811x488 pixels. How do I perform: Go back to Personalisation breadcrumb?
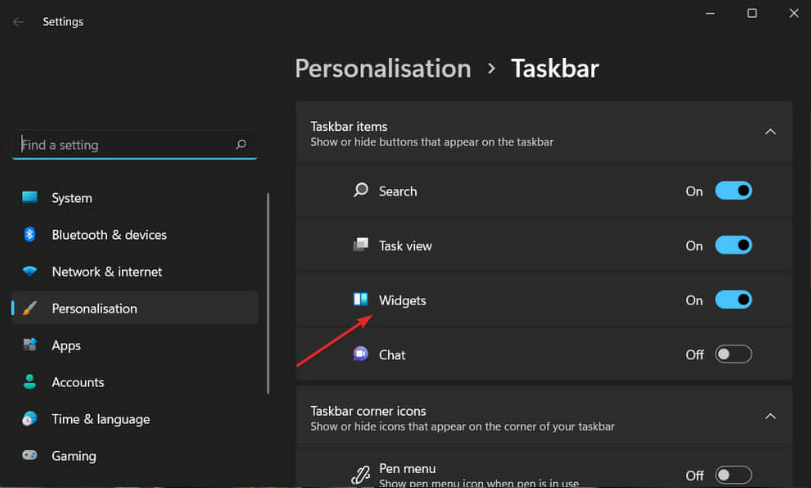[x=383, y=68]
